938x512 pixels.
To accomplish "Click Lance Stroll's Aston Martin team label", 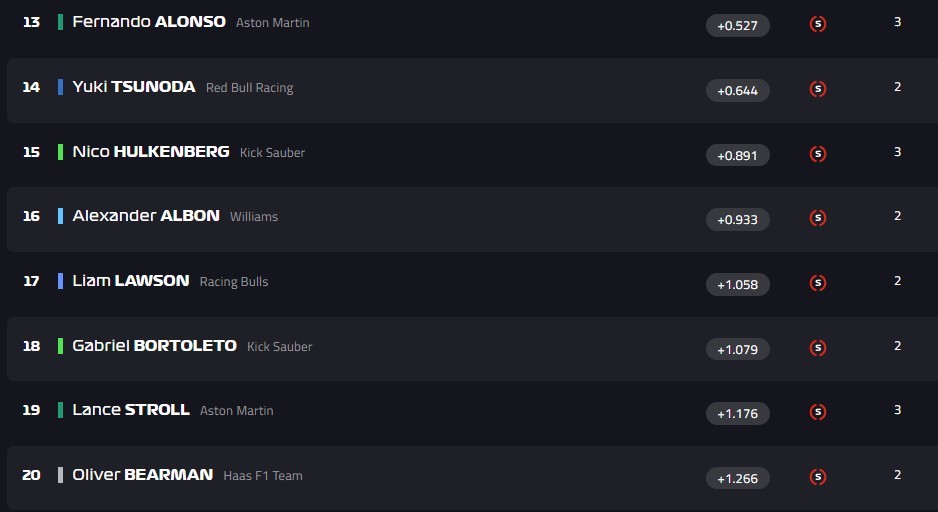I will coord(236,411).
